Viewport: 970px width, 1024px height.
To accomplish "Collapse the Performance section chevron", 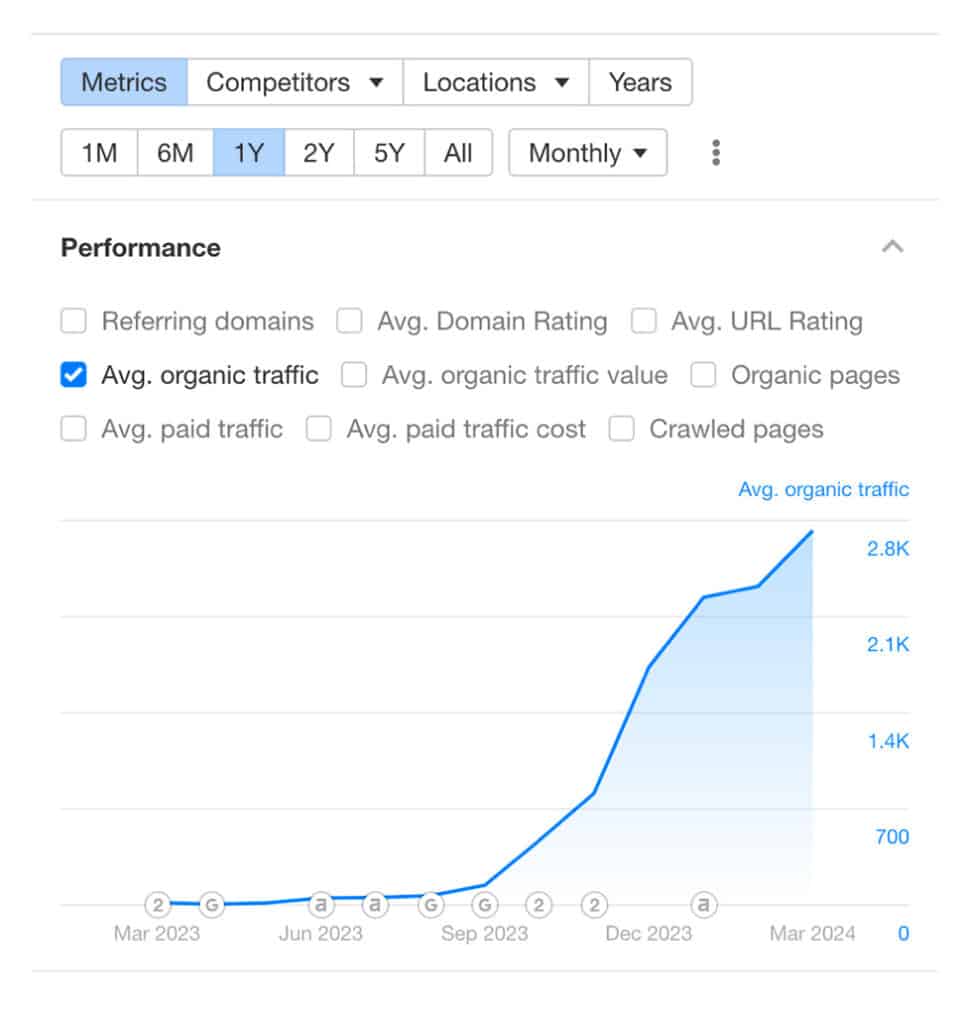I will pos(893,246).
